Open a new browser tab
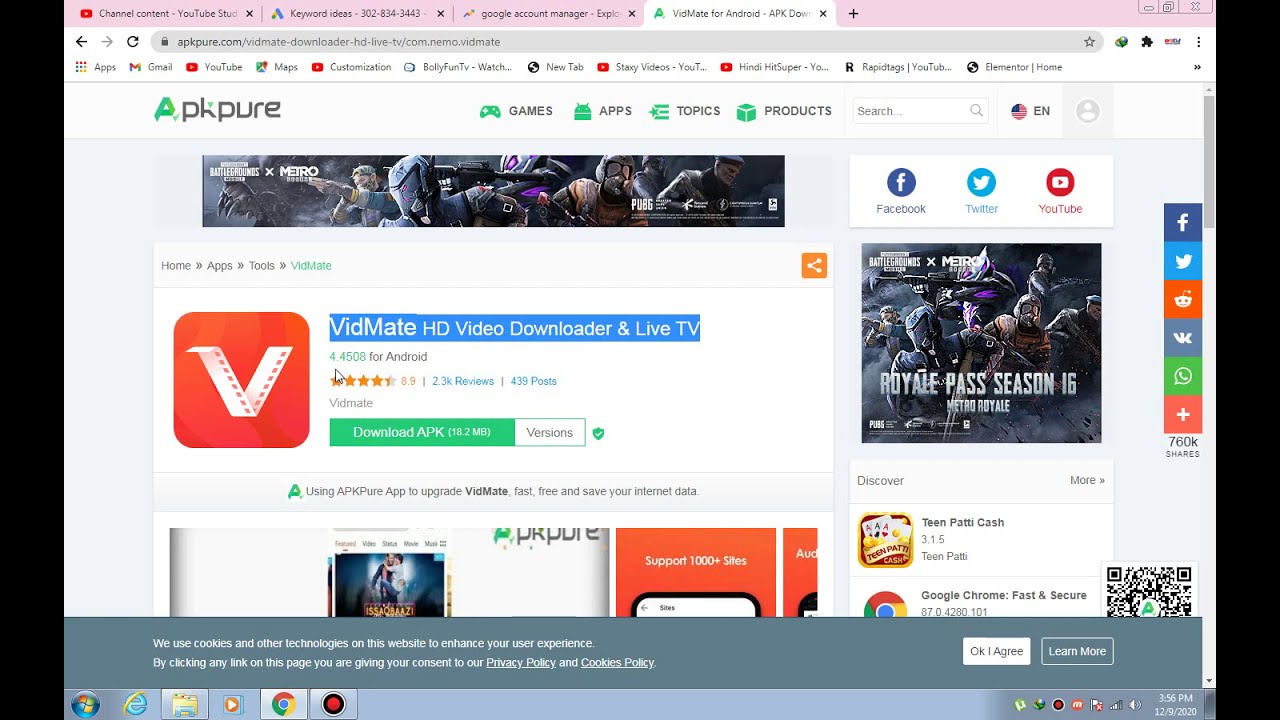 [x=853, y=14]
